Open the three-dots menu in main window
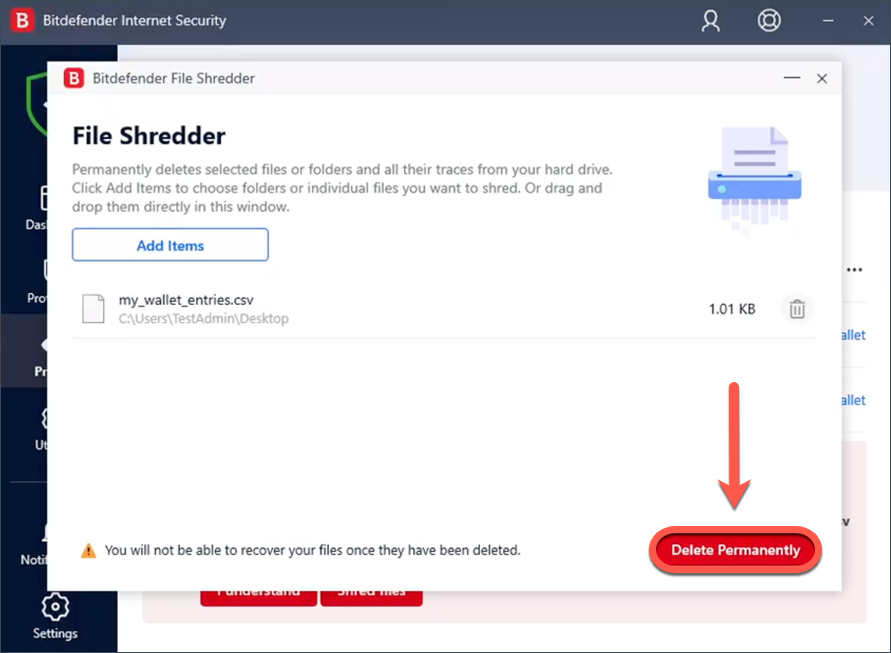Image resolution: width=891 pixels, height=653 pixels. pyautogui.click(x=854, y=269)
